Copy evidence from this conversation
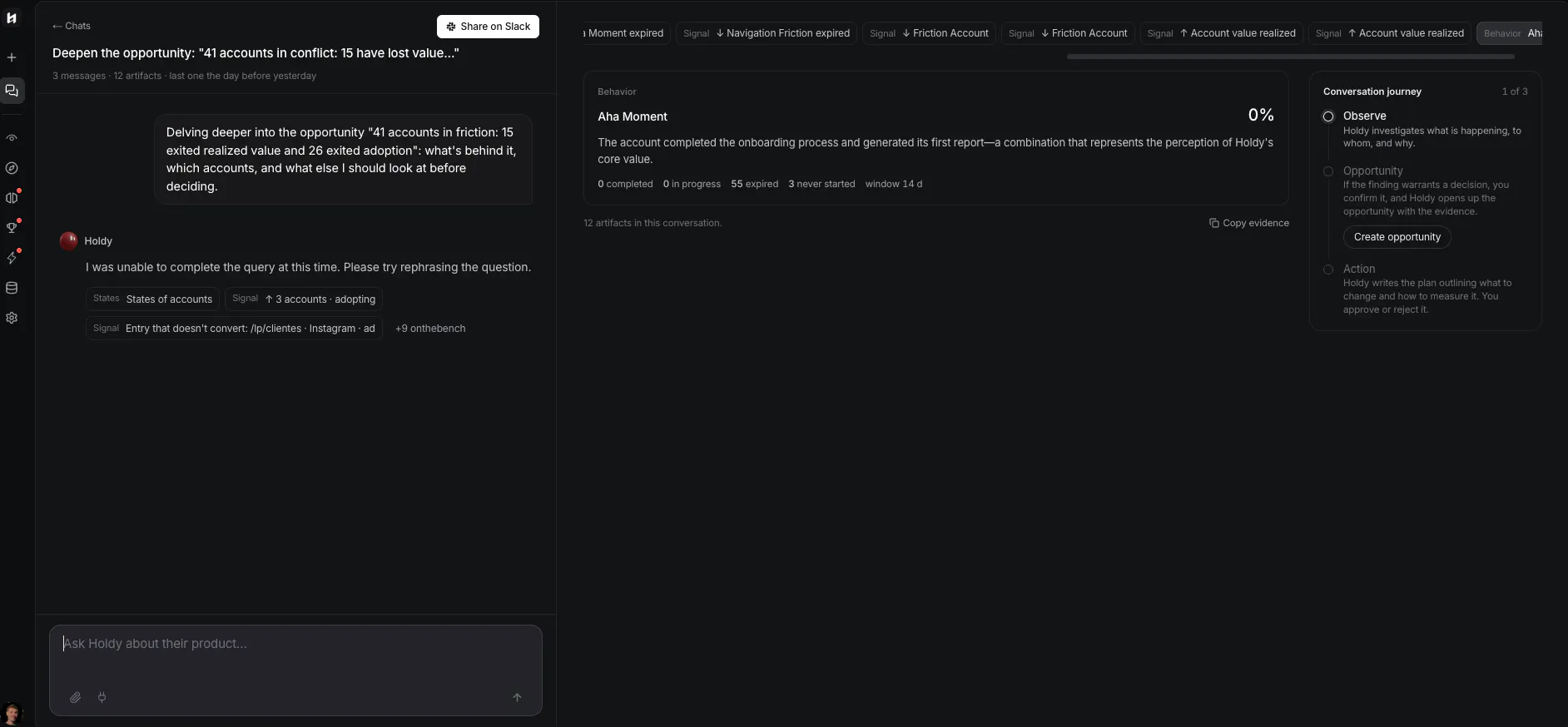The image size is (1568, 727). pos(1248,223)
